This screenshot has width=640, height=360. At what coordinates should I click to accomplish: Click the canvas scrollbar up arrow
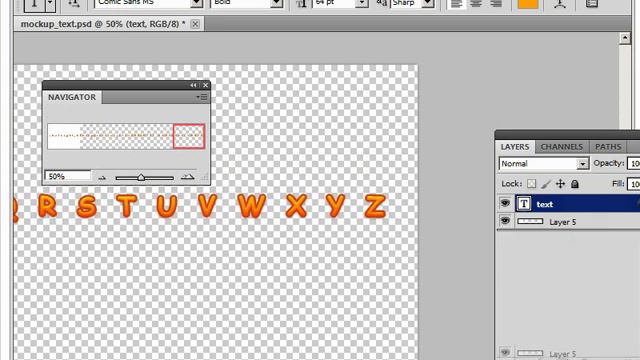[625, 38]
